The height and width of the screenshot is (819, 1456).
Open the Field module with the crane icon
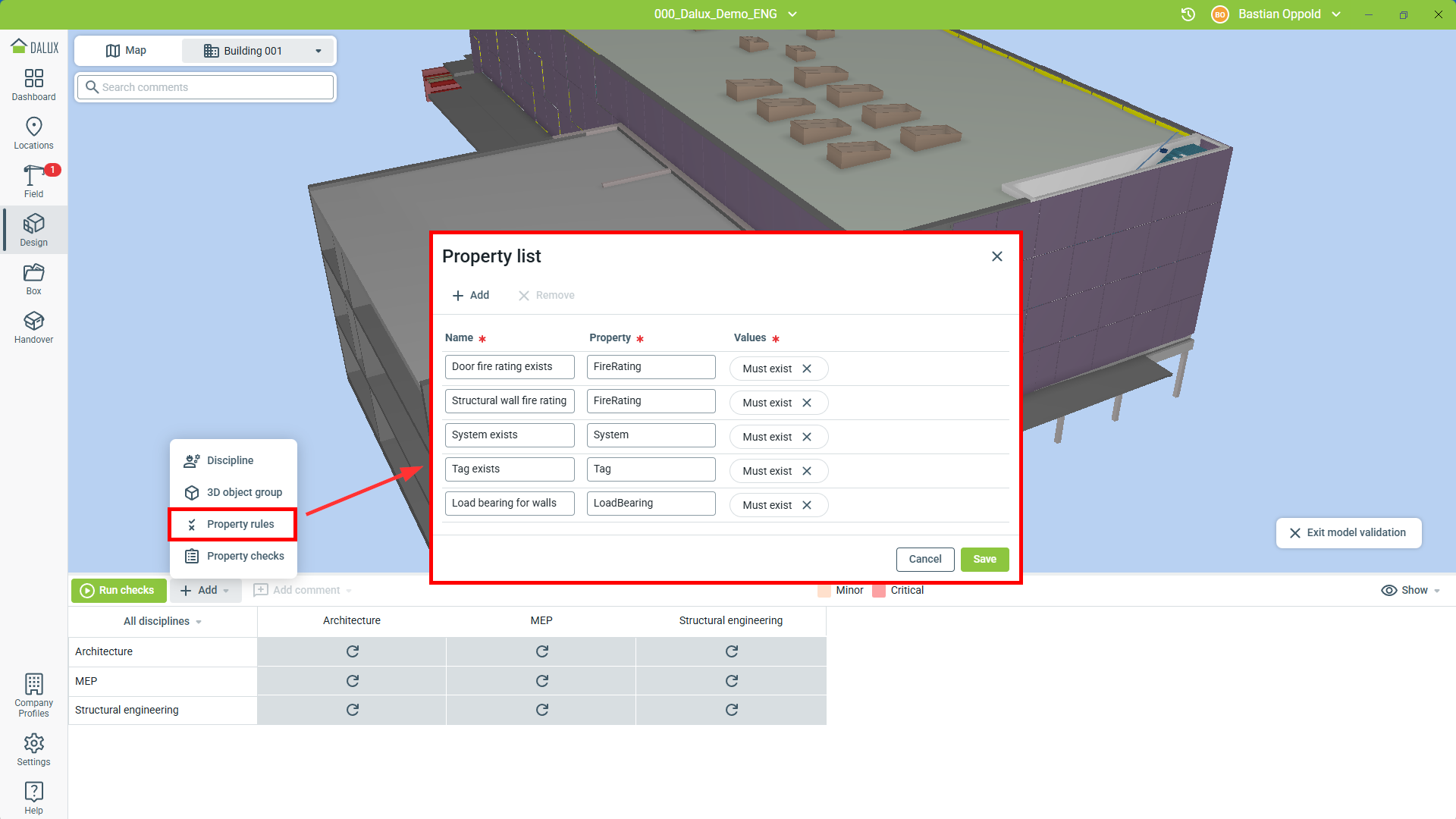coord(33,181)
